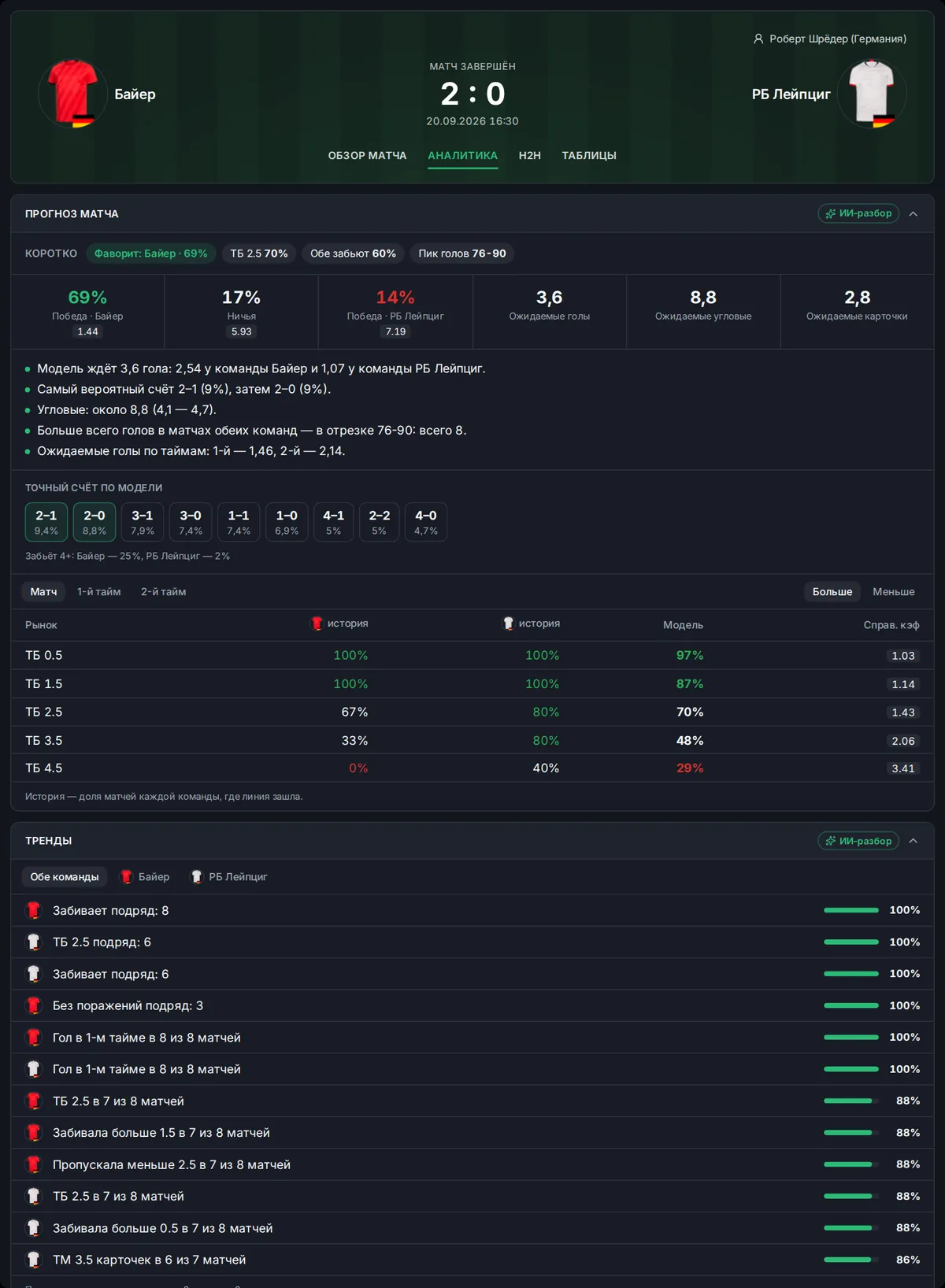Show trends for Обе команды
The height and width of the screenshot is (1288, 945).
[x=65, y=876]
